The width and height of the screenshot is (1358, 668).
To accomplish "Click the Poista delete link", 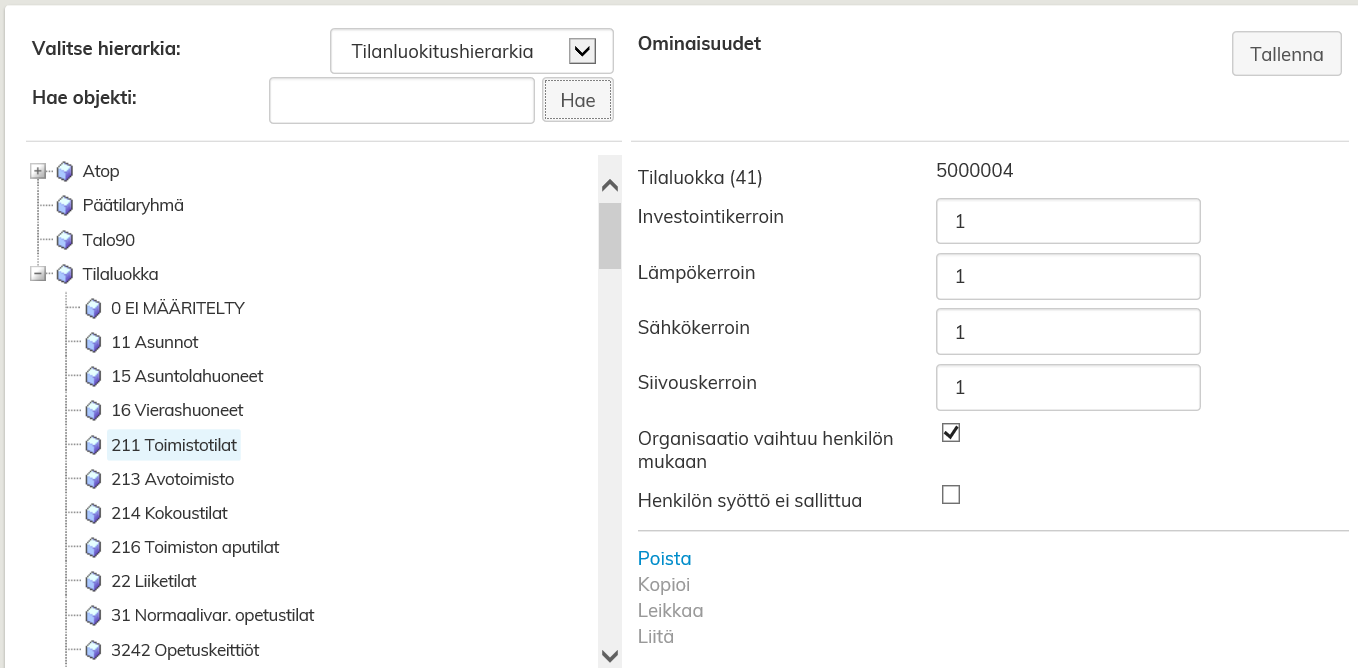I will coord(664,558).
